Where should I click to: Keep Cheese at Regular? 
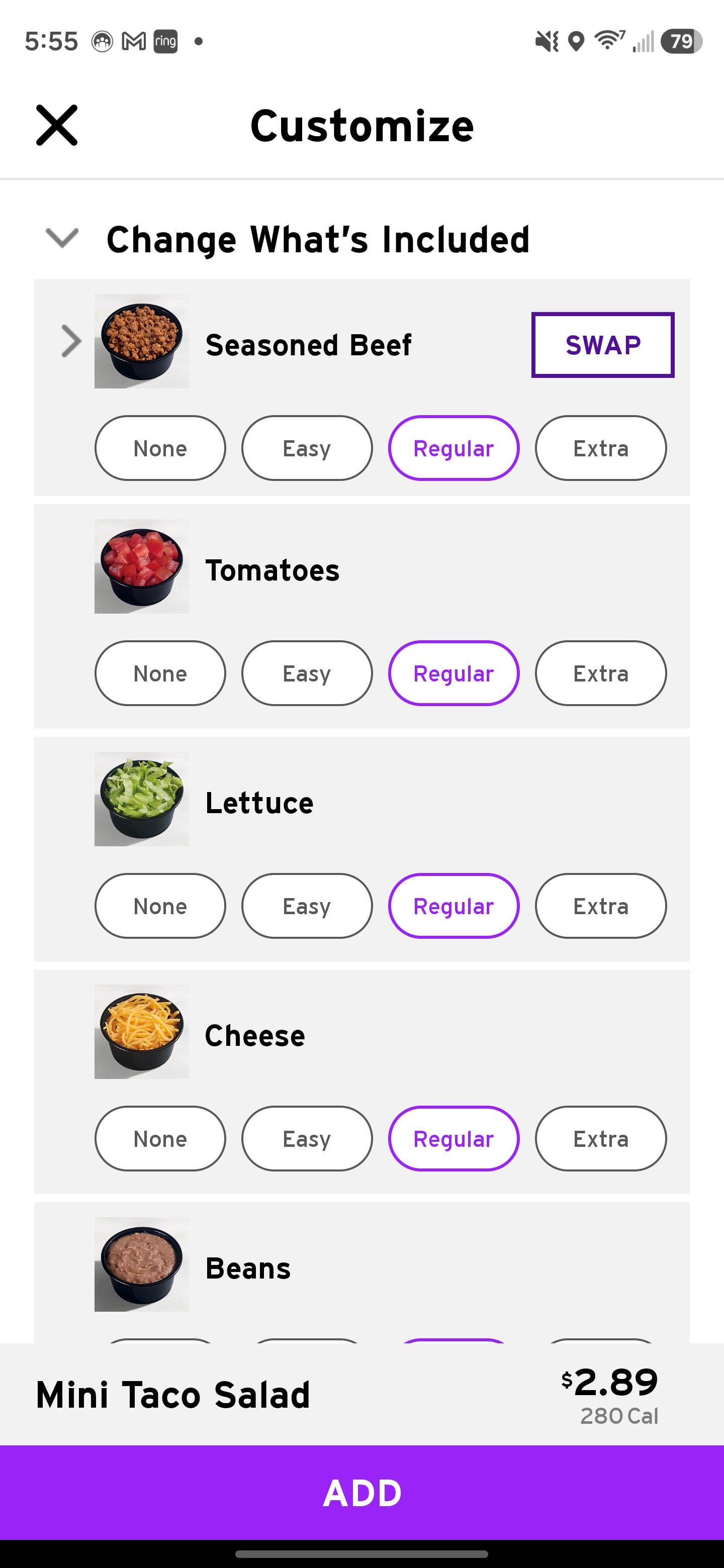pyautogui.click(x=454, y=1139)
